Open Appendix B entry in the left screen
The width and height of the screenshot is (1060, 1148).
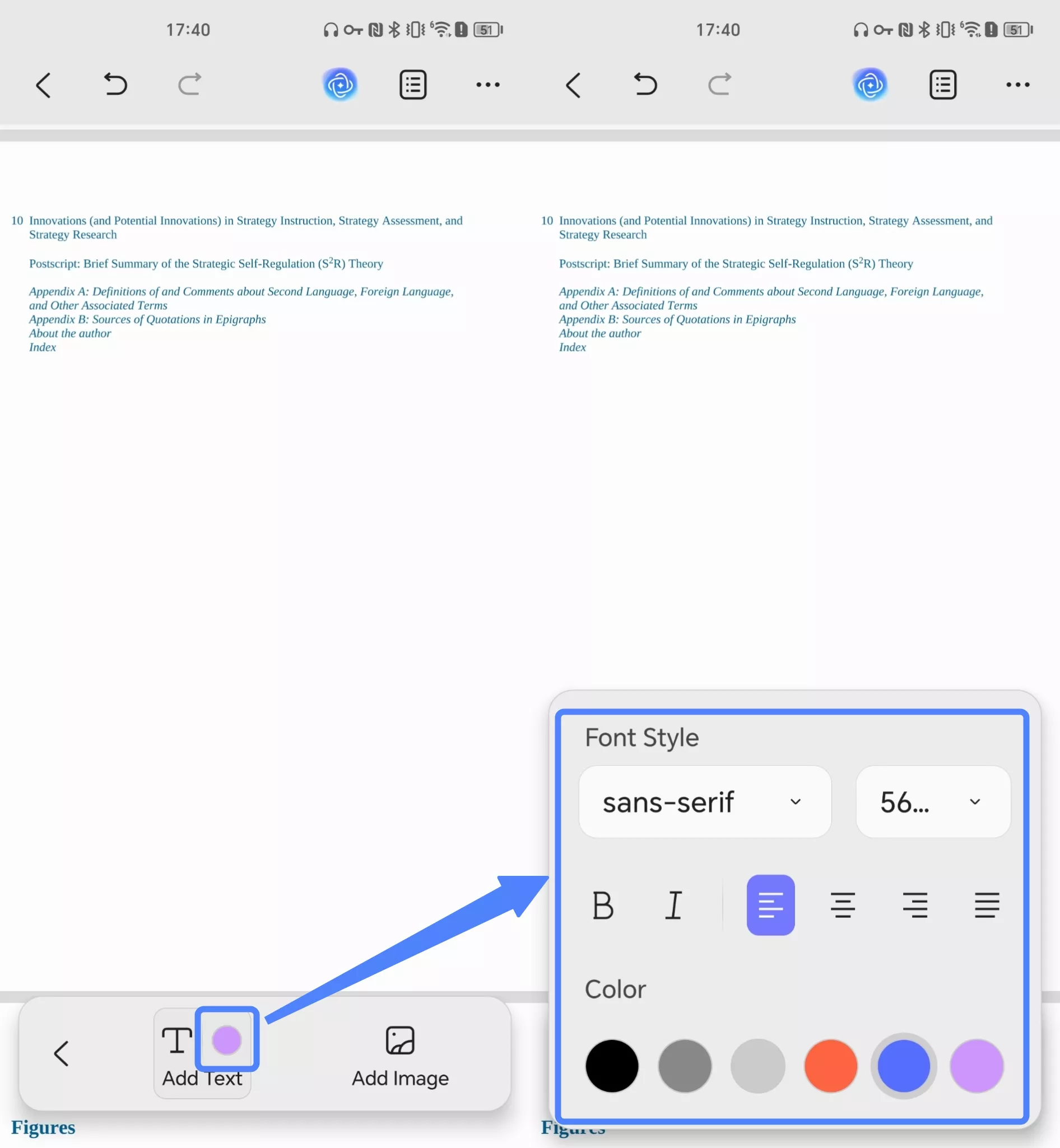pos(147,319)
